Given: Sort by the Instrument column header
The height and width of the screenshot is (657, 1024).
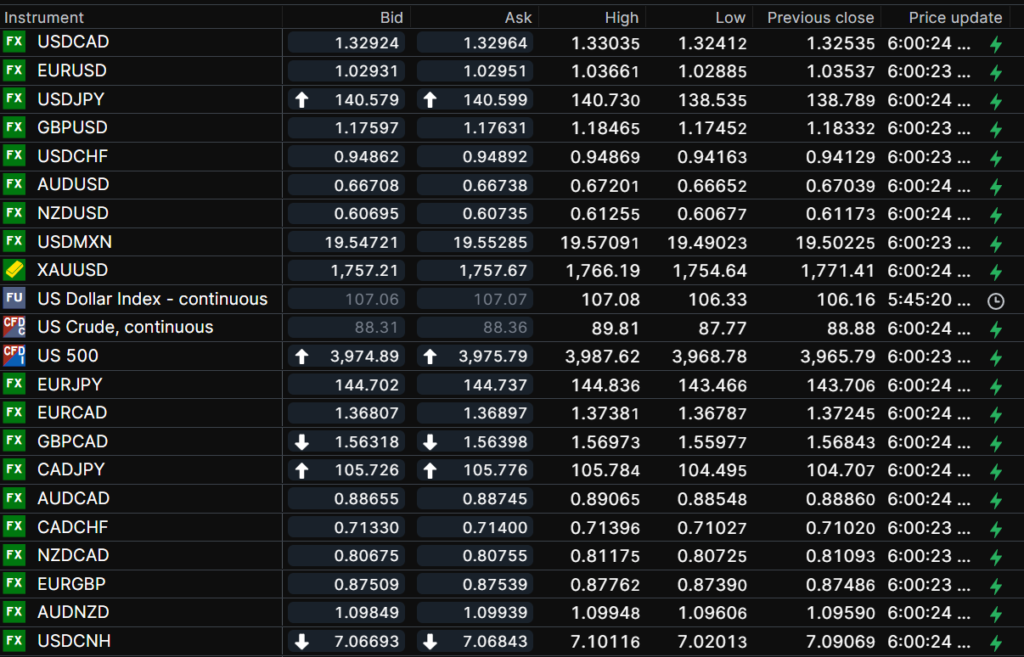Looking at the screenshot, I should (45, 17).
